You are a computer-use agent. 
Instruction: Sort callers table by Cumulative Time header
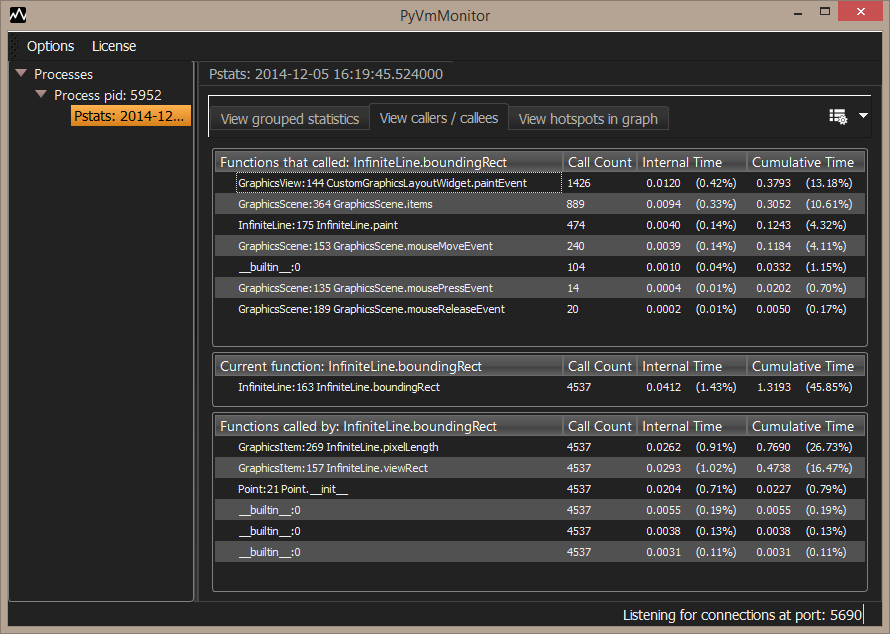(805, 162)
